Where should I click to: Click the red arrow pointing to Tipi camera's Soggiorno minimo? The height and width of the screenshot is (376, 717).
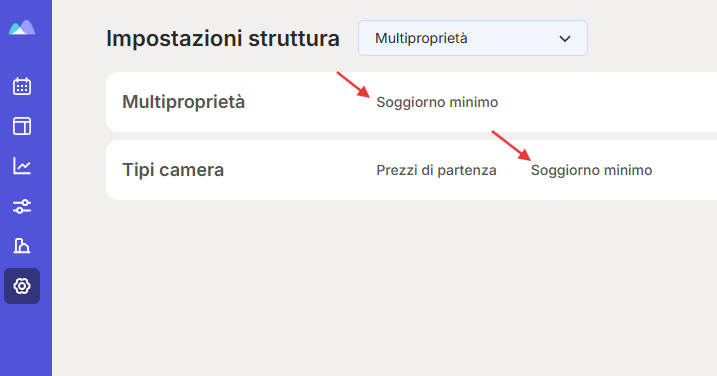tap(511, 145)
